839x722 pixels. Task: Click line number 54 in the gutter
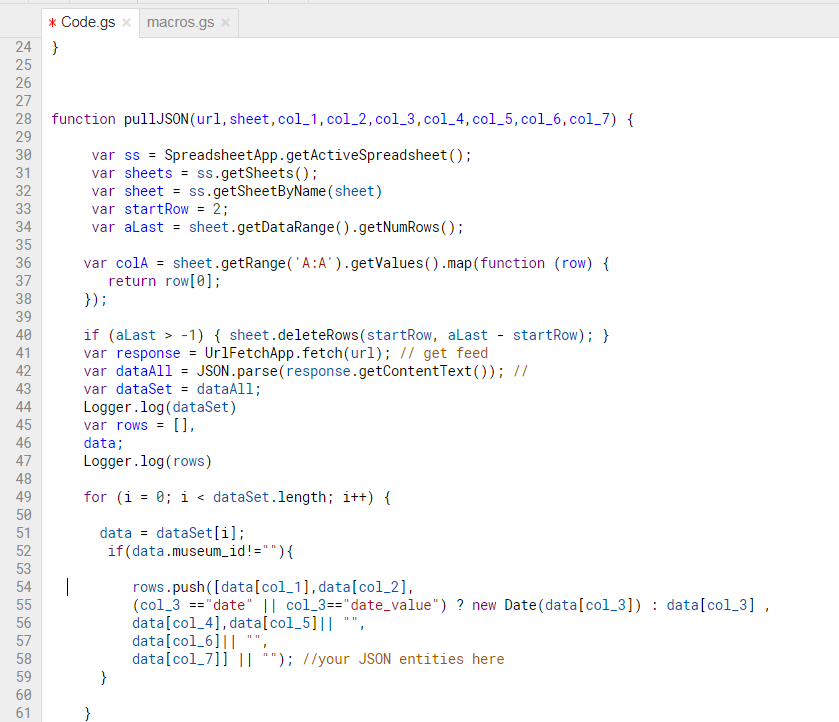[23, 587]
